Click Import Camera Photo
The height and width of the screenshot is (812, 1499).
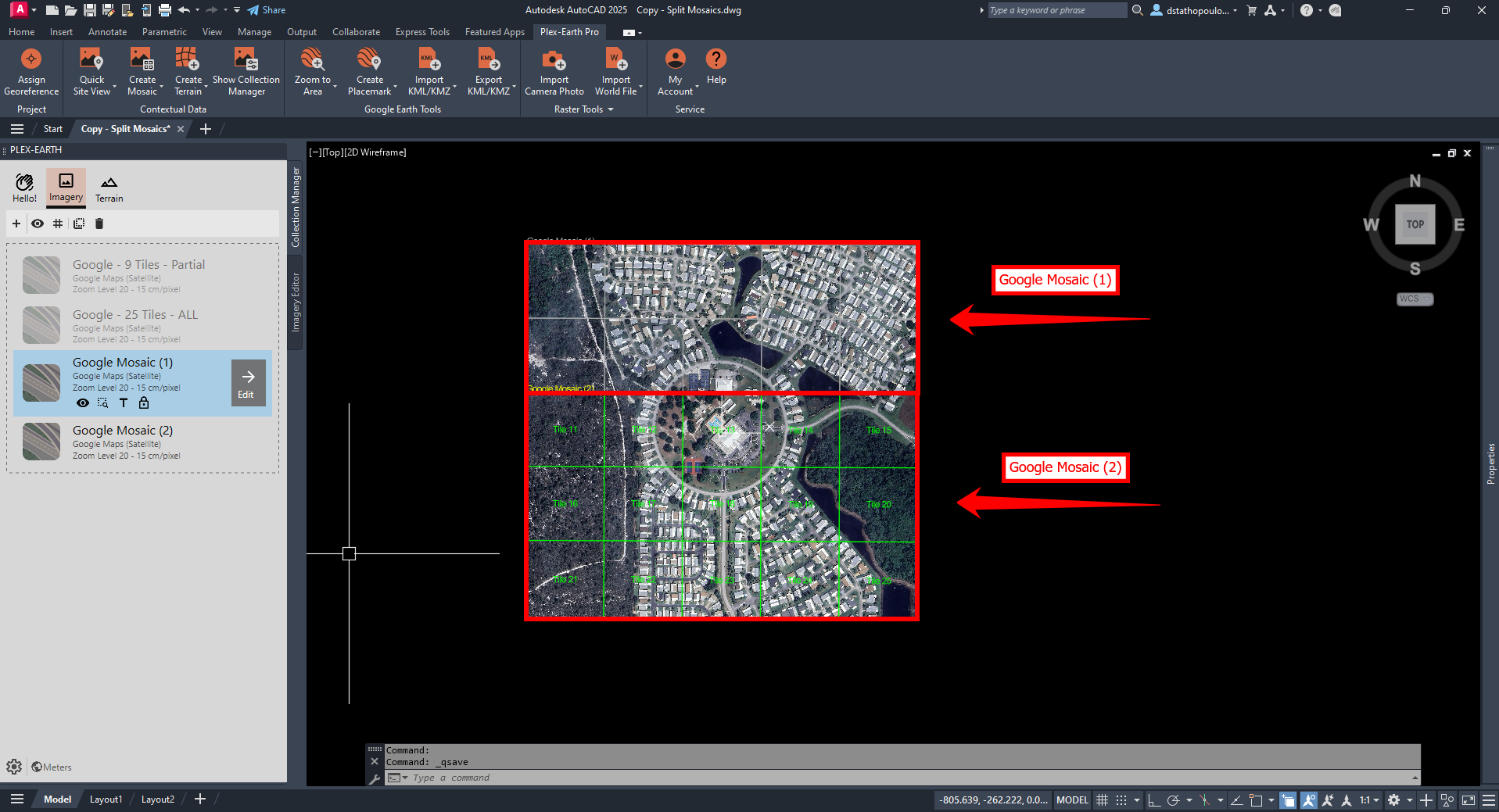point(554,72)
